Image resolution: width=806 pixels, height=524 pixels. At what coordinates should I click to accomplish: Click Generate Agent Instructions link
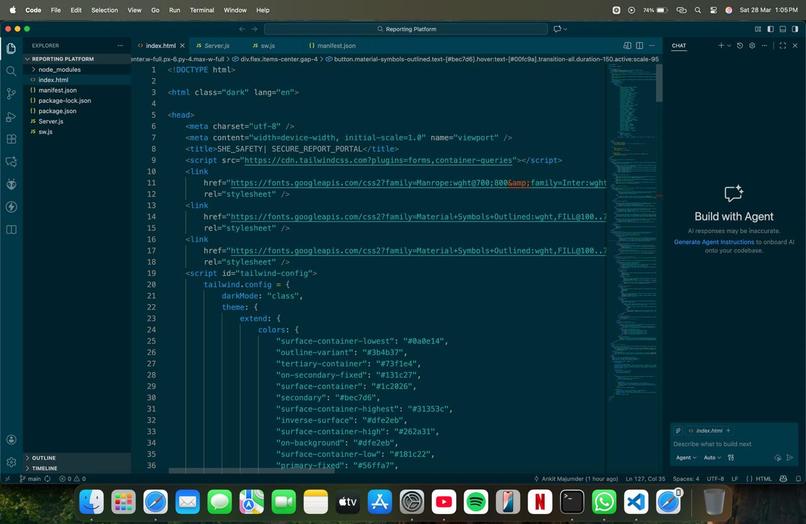(714, 242)
